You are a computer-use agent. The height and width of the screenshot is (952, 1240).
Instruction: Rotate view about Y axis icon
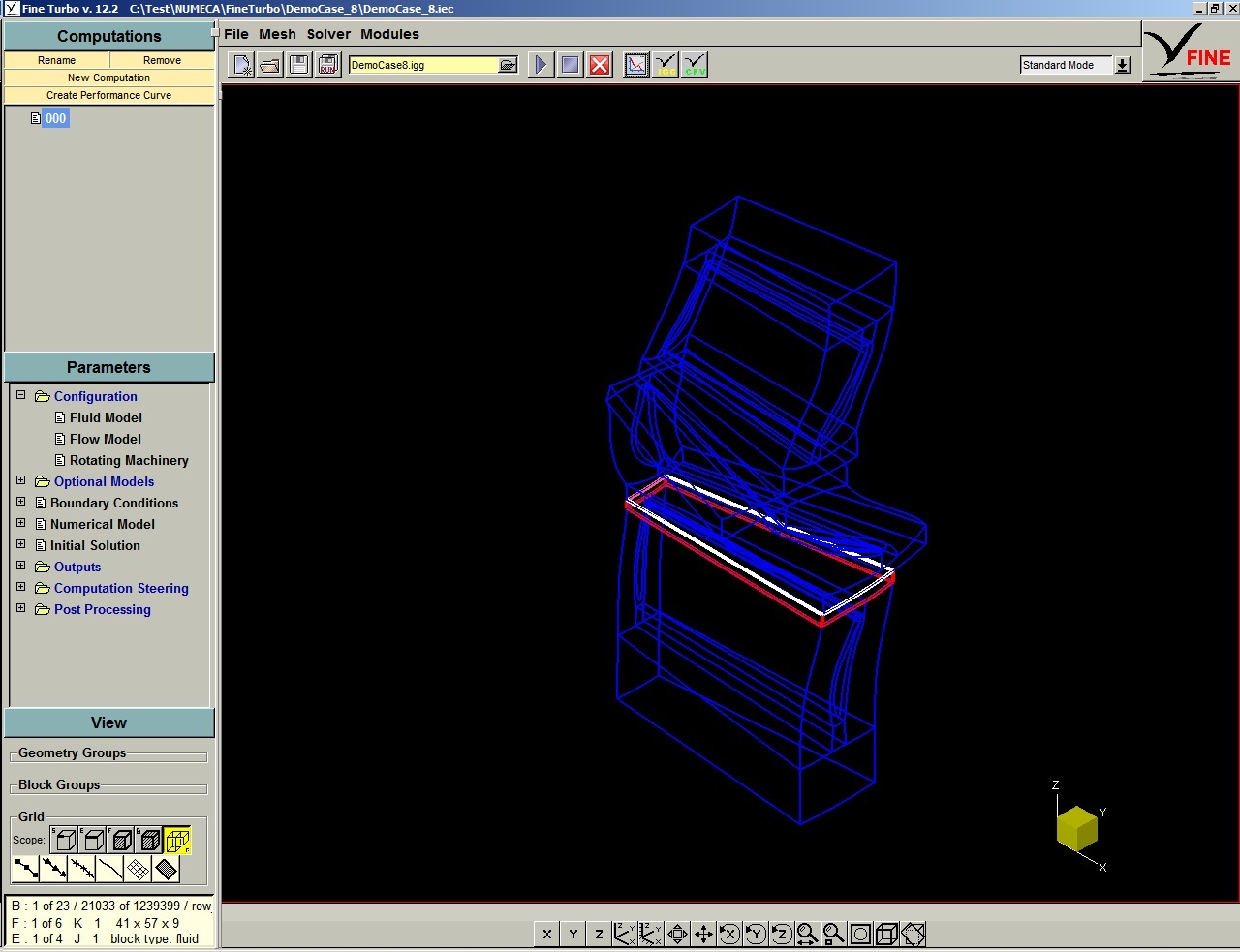click(757, 934)
